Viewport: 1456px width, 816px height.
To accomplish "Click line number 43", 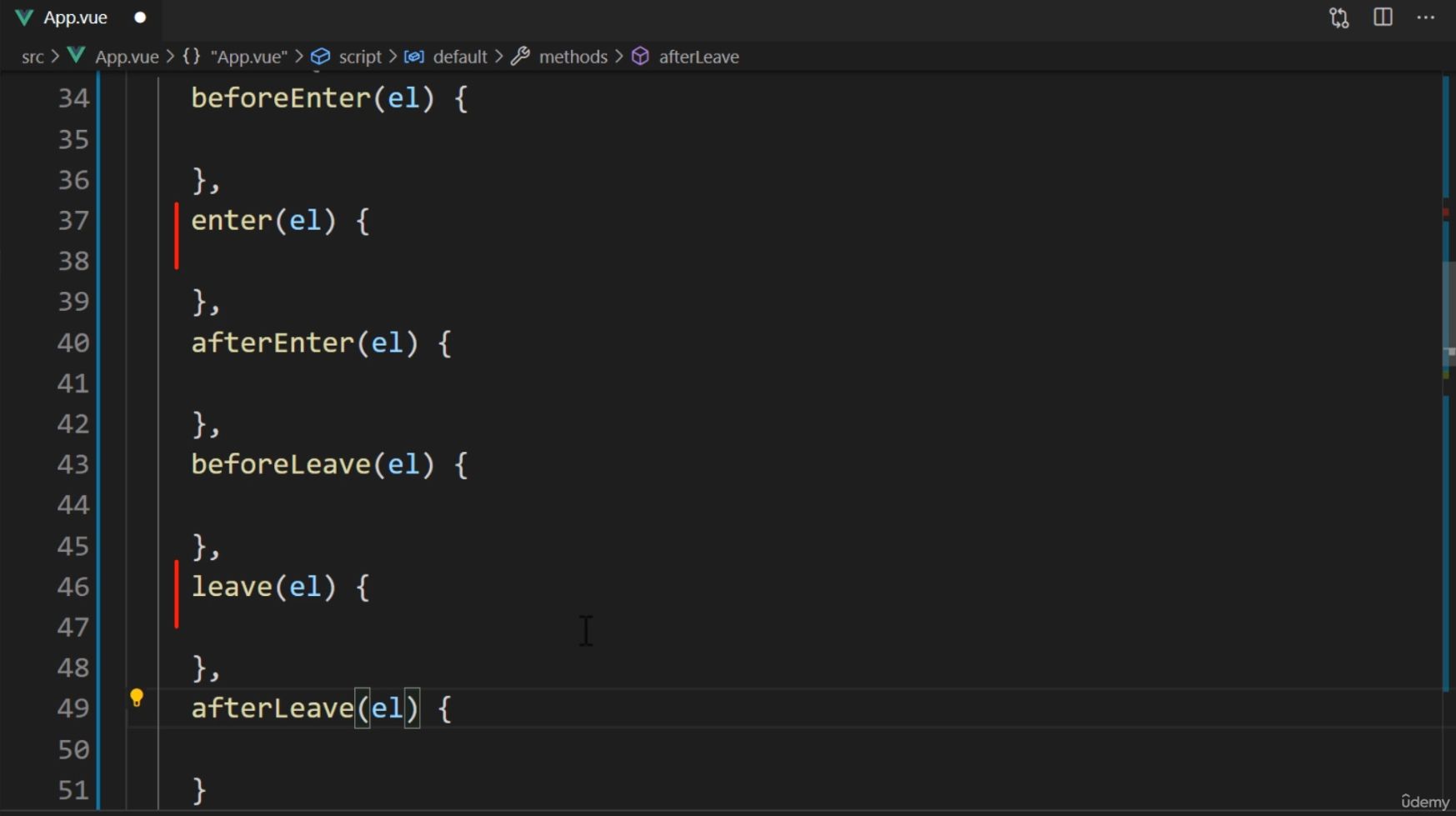I will [73, 464].
